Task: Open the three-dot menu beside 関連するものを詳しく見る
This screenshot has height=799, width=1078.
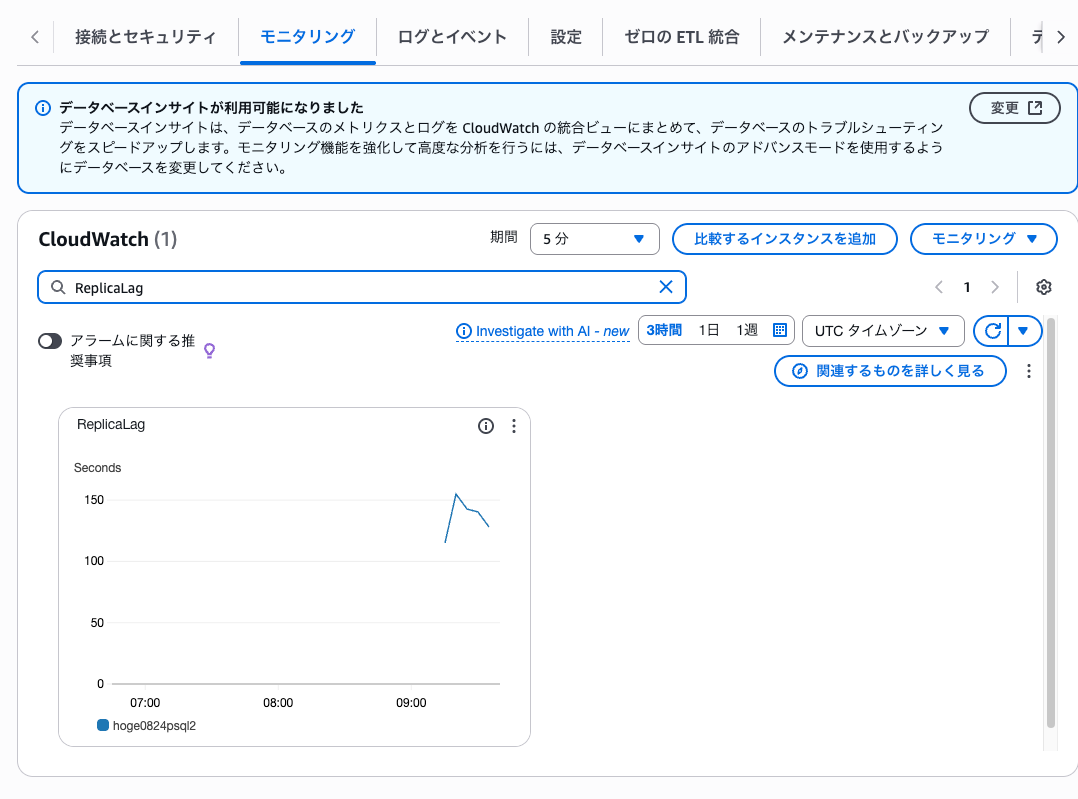Action: pyautogui.click(x=1028, y=371)
